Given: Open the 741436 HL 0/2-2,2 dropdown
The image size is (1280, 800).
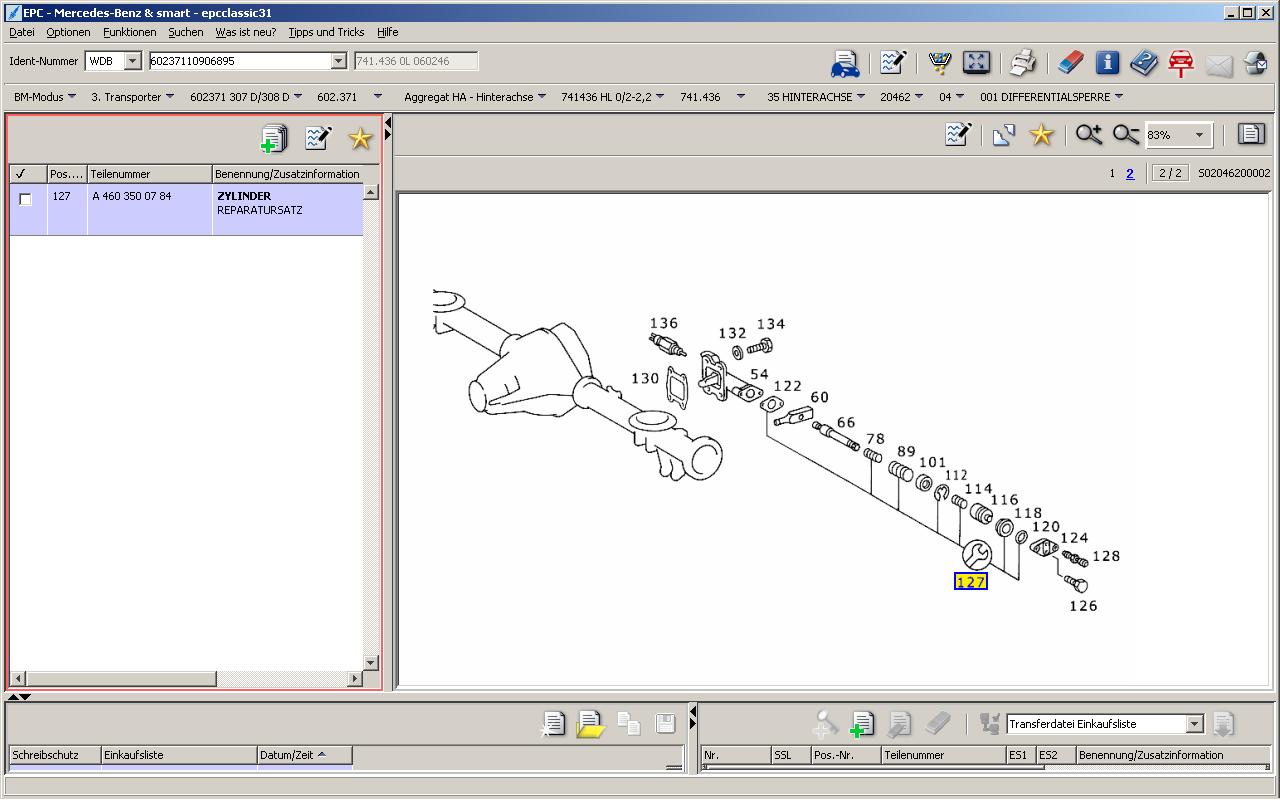Looking at the screenshot, I should click(612, 97).
